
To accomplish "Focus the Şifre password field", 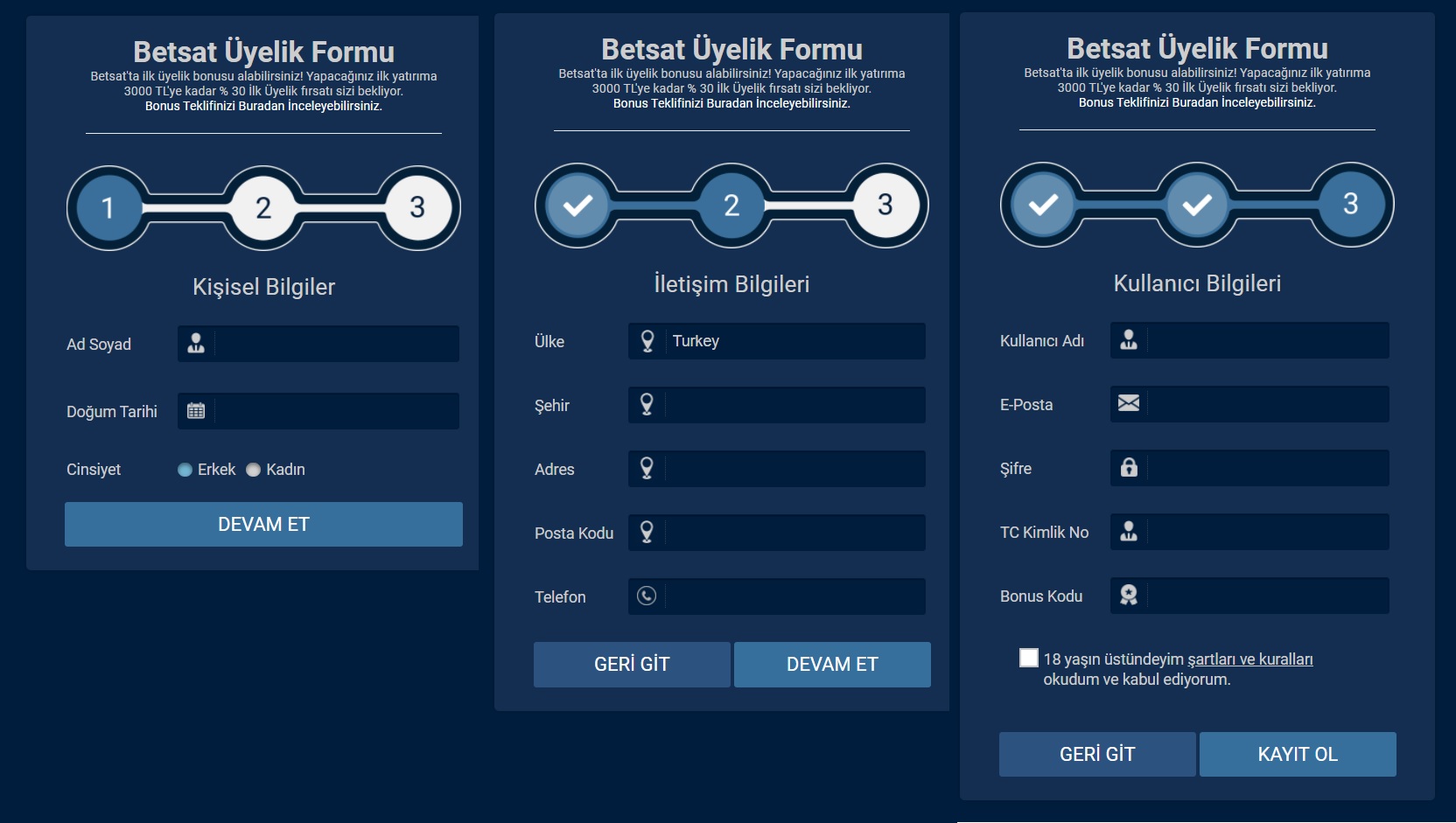I will 1249,468.
